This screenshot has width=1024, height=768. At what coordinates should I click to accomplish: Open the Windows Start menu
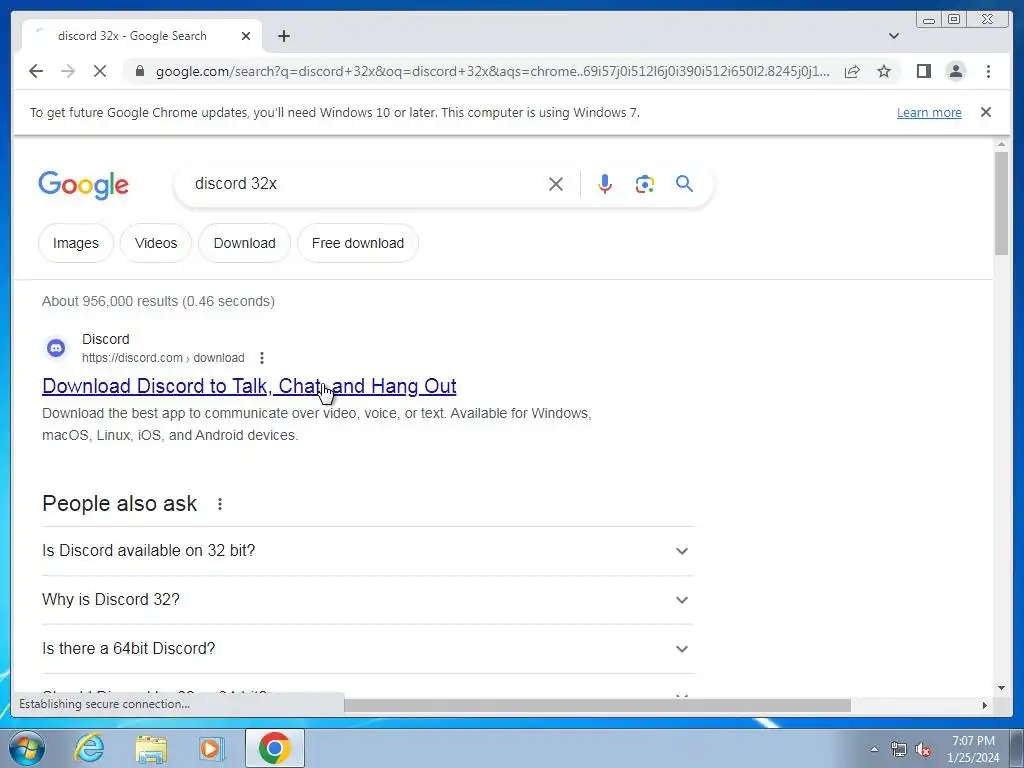(26, 748)
